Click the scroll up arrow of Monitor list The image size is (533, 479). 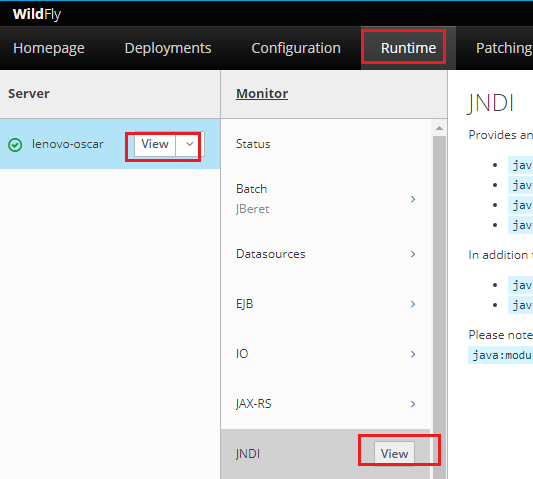coord(439,128)
